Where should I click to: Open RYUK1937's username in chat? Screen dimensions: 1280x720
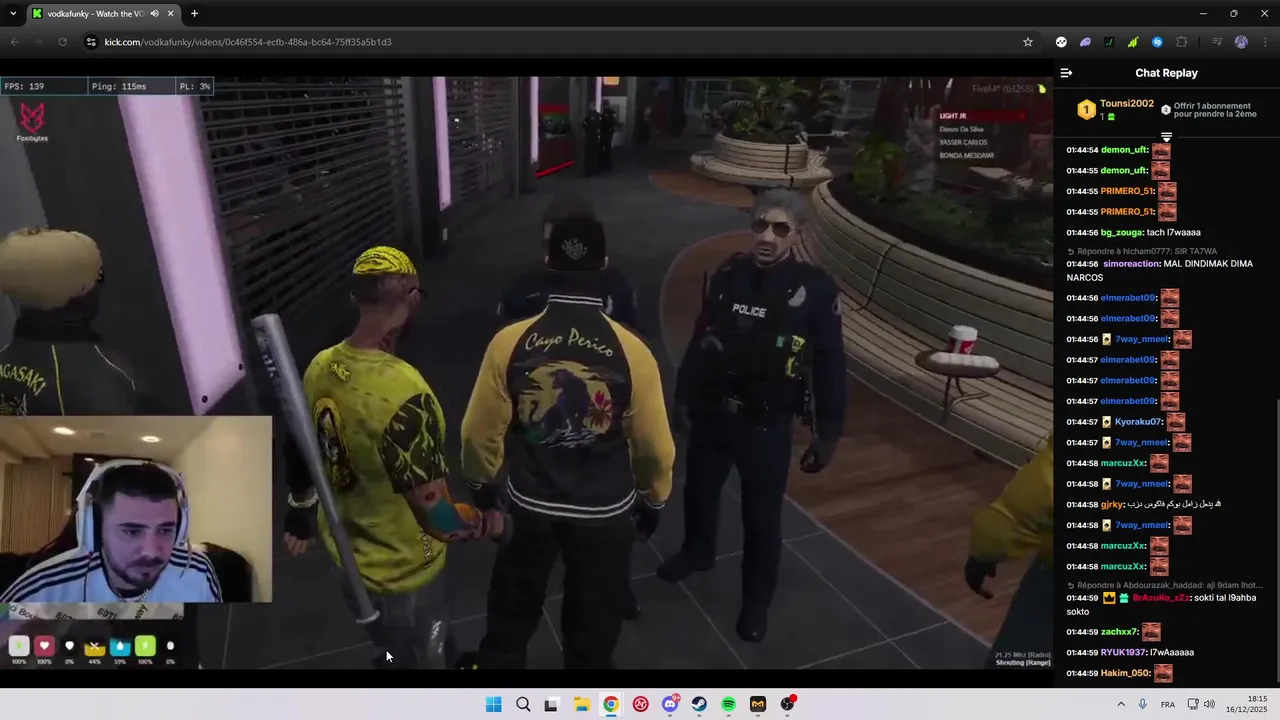pyautogui.click(x=1123, y=653)
